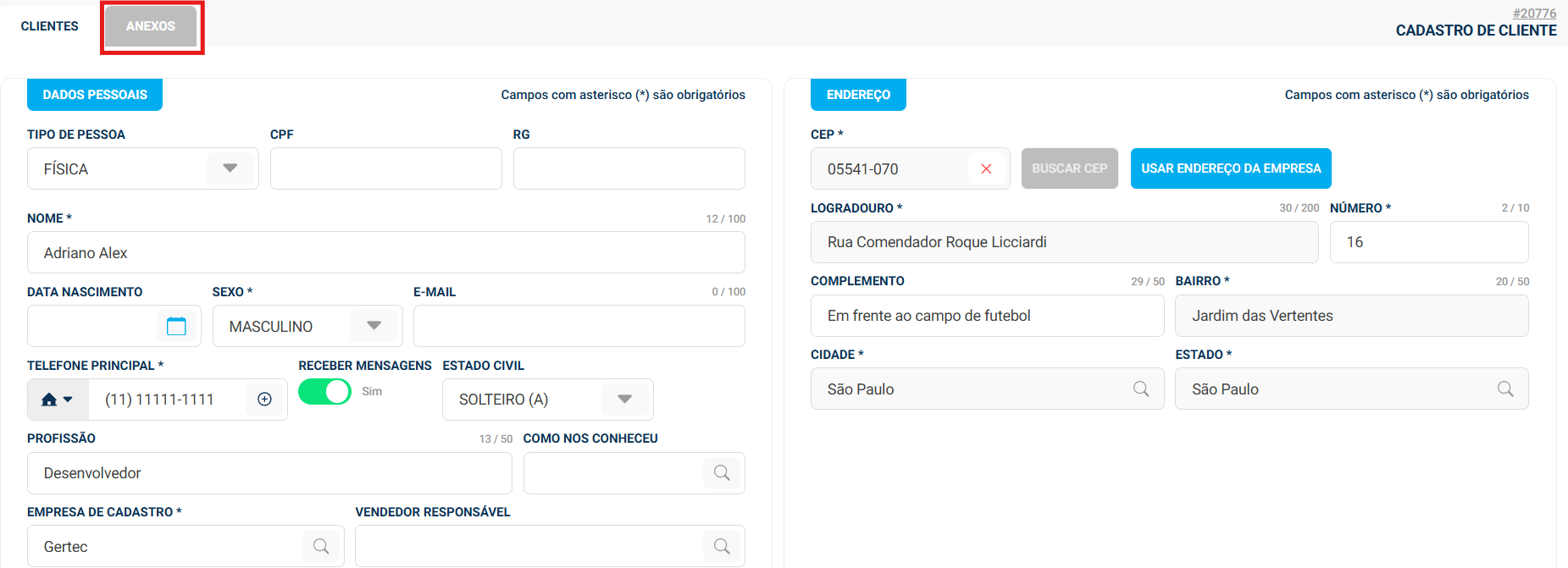Image resolution: width=1568 pixels, height=568 pixels.
Task: Click Usar Endereço da Empresa button
Action: [1230, 168]
